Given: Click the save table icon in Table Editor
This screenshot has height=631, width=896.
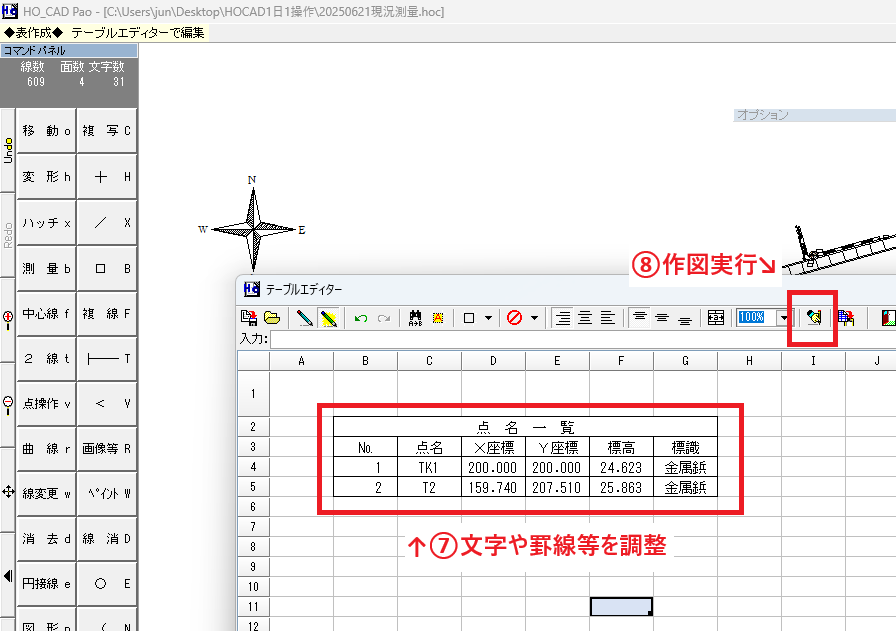Looking at the screenshot, I should [x=249, y=318].
